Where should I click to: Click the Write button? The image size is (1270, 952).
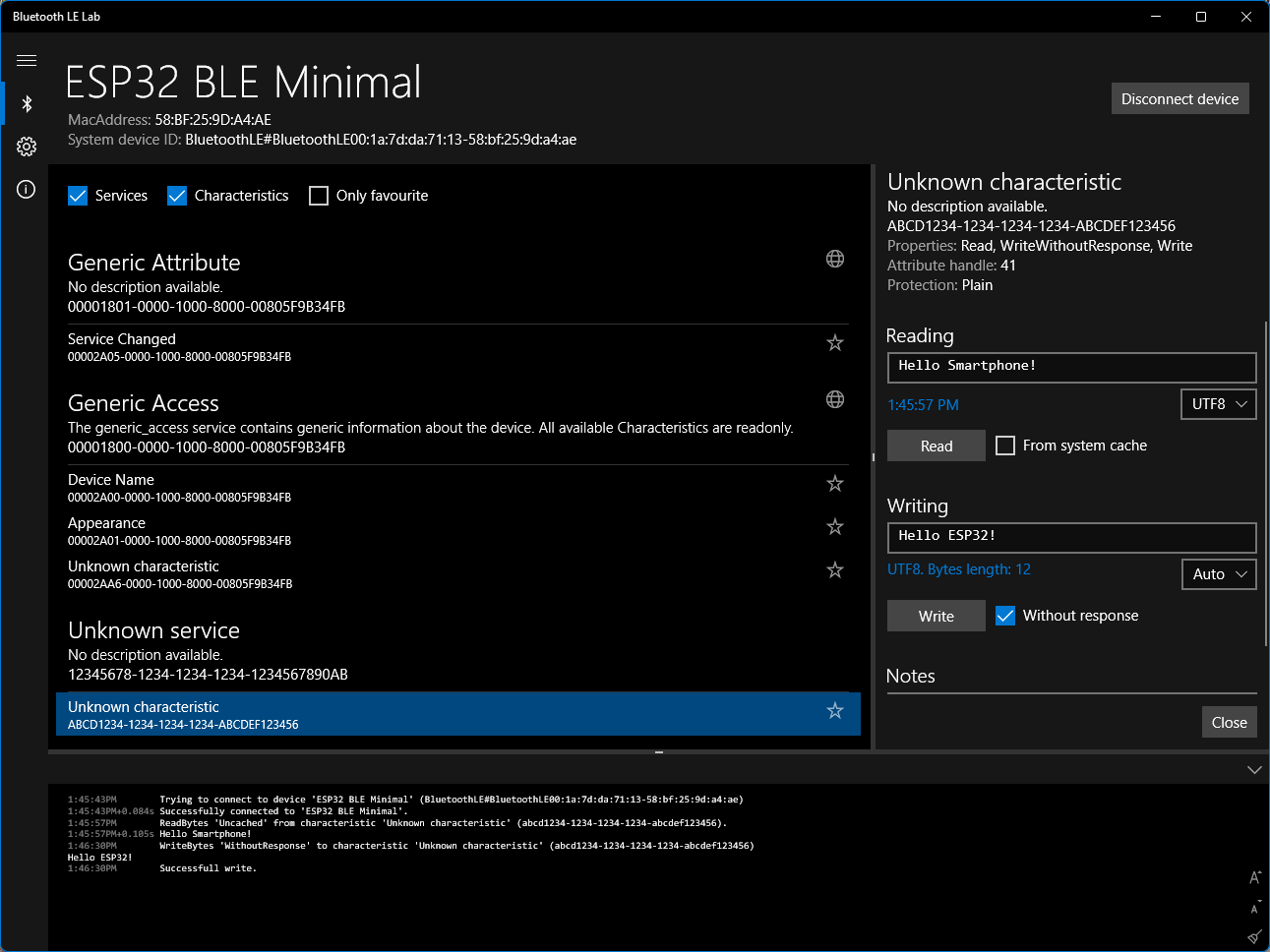[937, 616]
